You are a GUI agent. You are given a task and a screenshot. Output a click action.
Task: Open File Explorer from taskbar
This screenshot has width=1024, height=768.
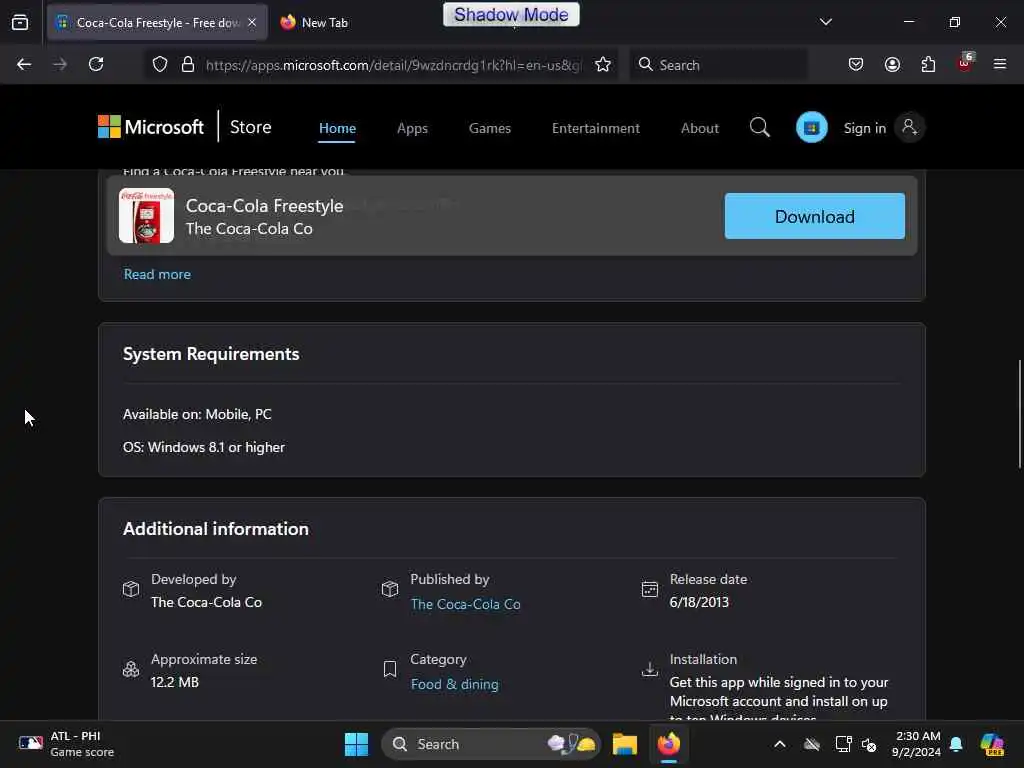tap(624, 744)
